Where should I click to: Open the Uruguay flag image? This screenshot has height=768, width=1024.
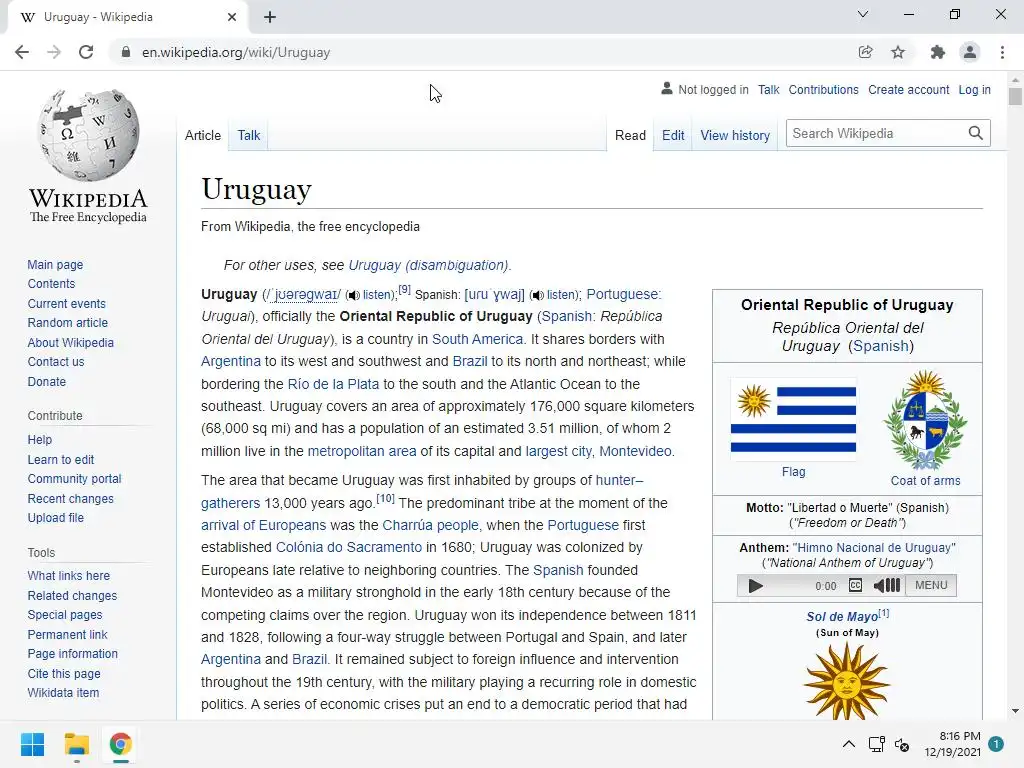click(793, 419)
